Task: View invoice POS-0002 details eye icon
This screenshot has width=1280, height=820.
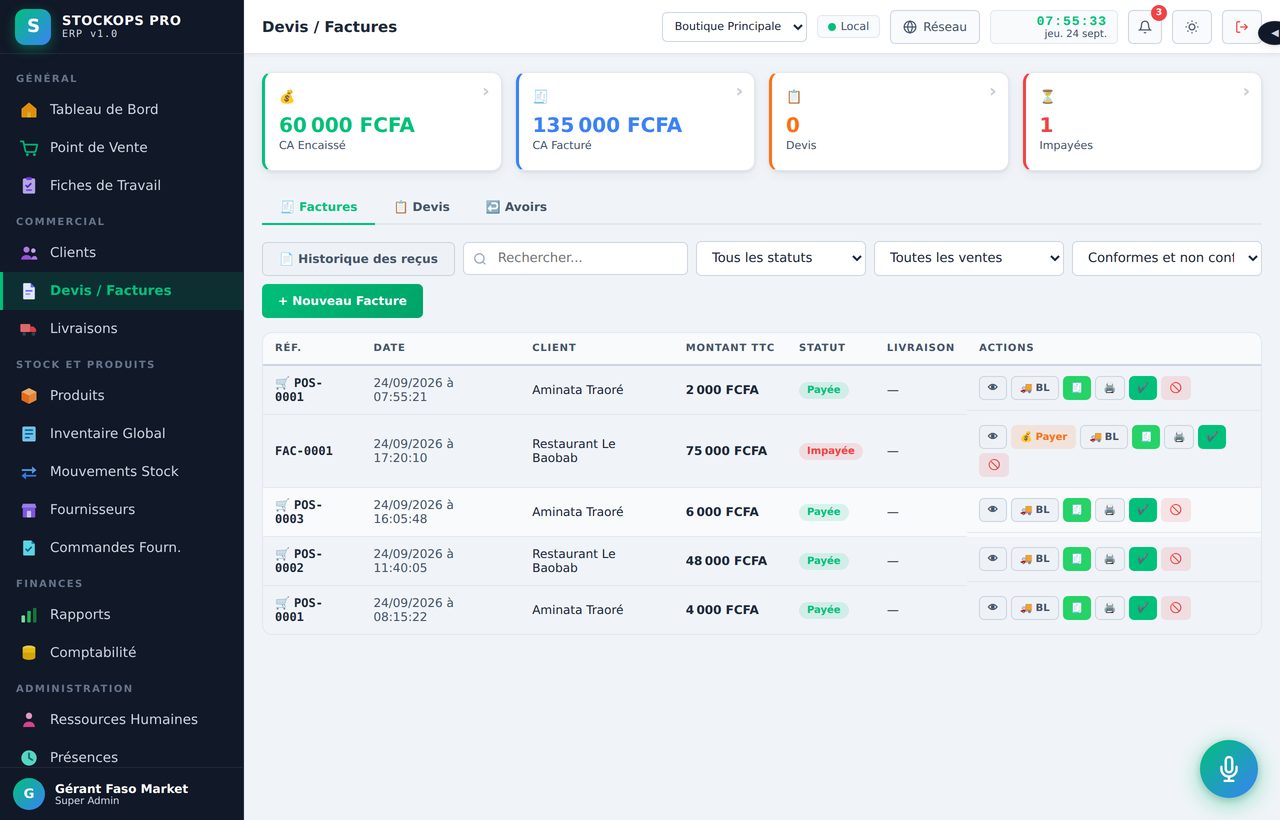Action: (993, 559)
